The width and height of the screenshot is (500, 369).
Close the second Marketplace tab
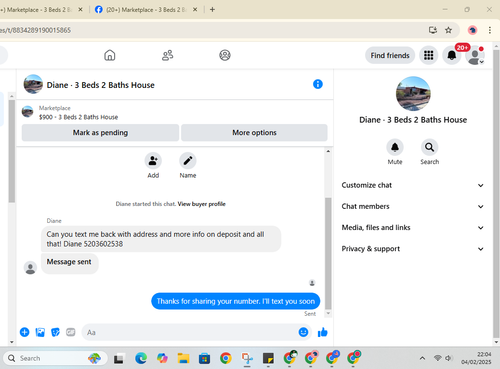195,10
